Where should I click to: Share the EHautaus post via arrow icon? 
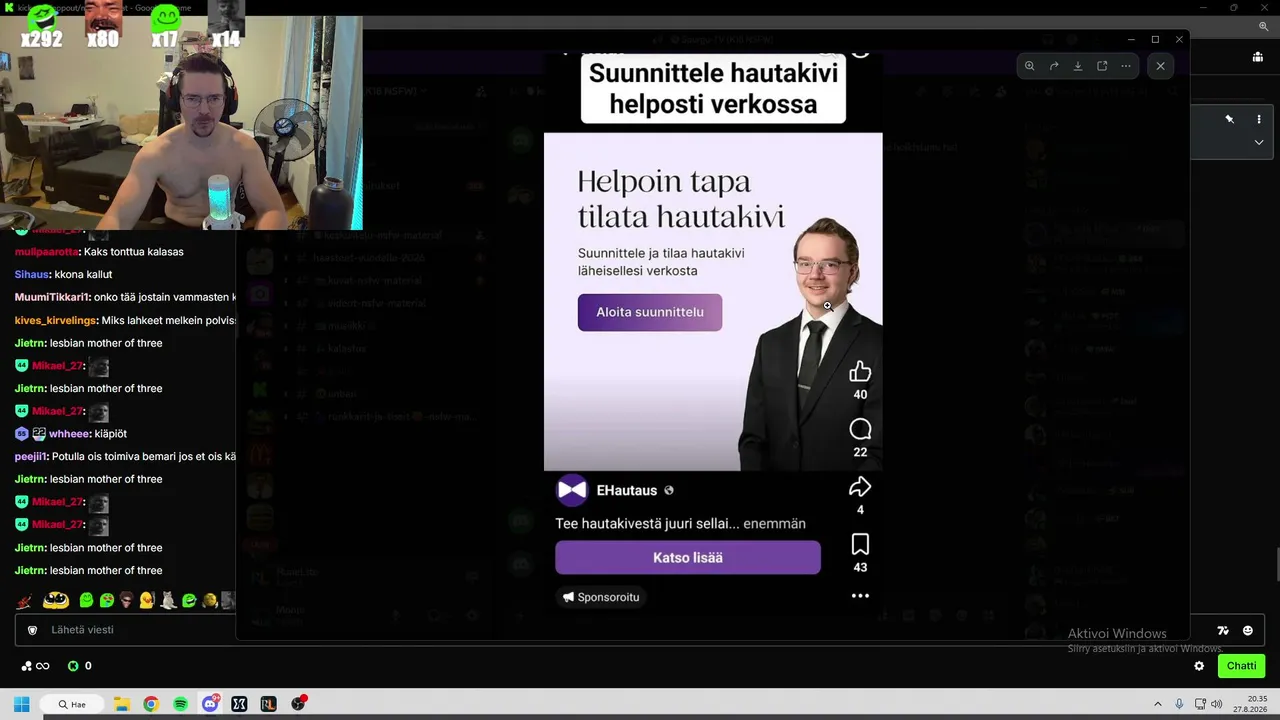point(860,487)
